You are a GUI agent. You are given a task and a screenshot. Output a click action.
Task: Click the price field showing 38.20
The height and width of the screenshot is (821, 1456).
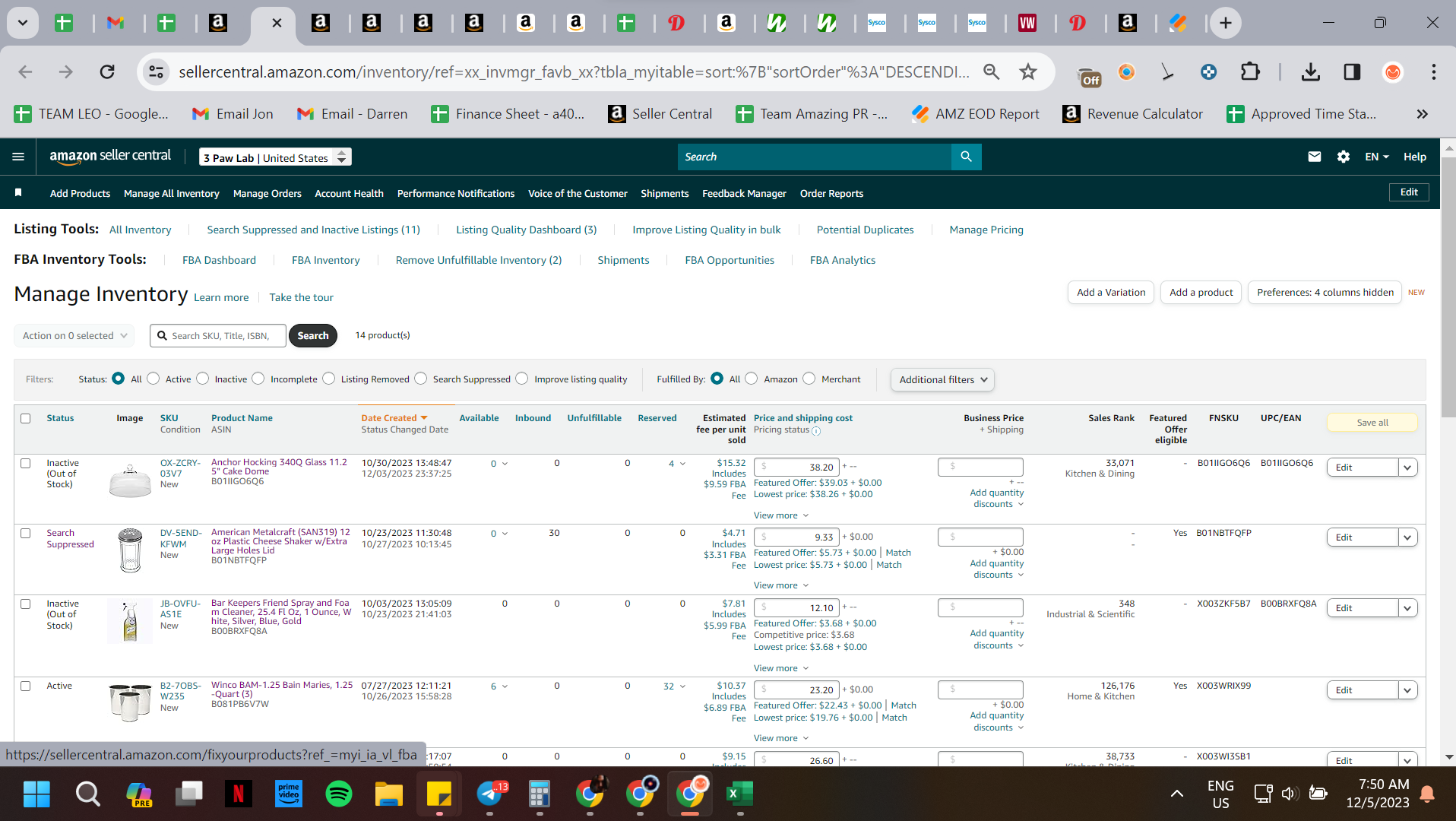pyautogui.click(x=797, y=467)
